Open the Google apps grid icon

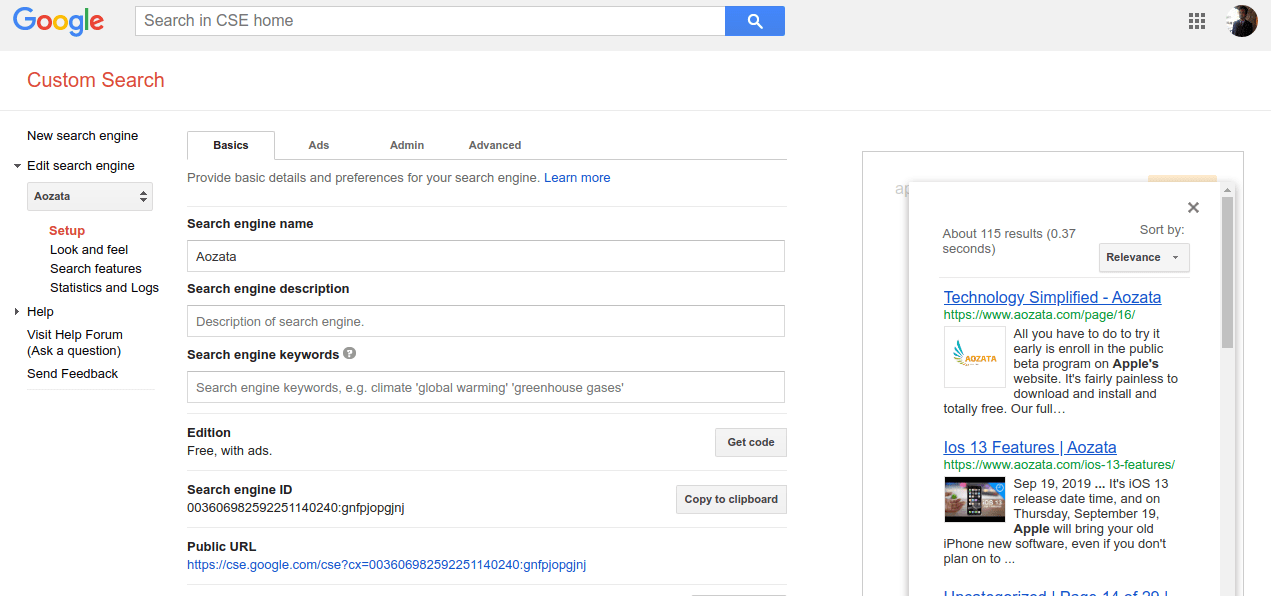point(1197,21)
